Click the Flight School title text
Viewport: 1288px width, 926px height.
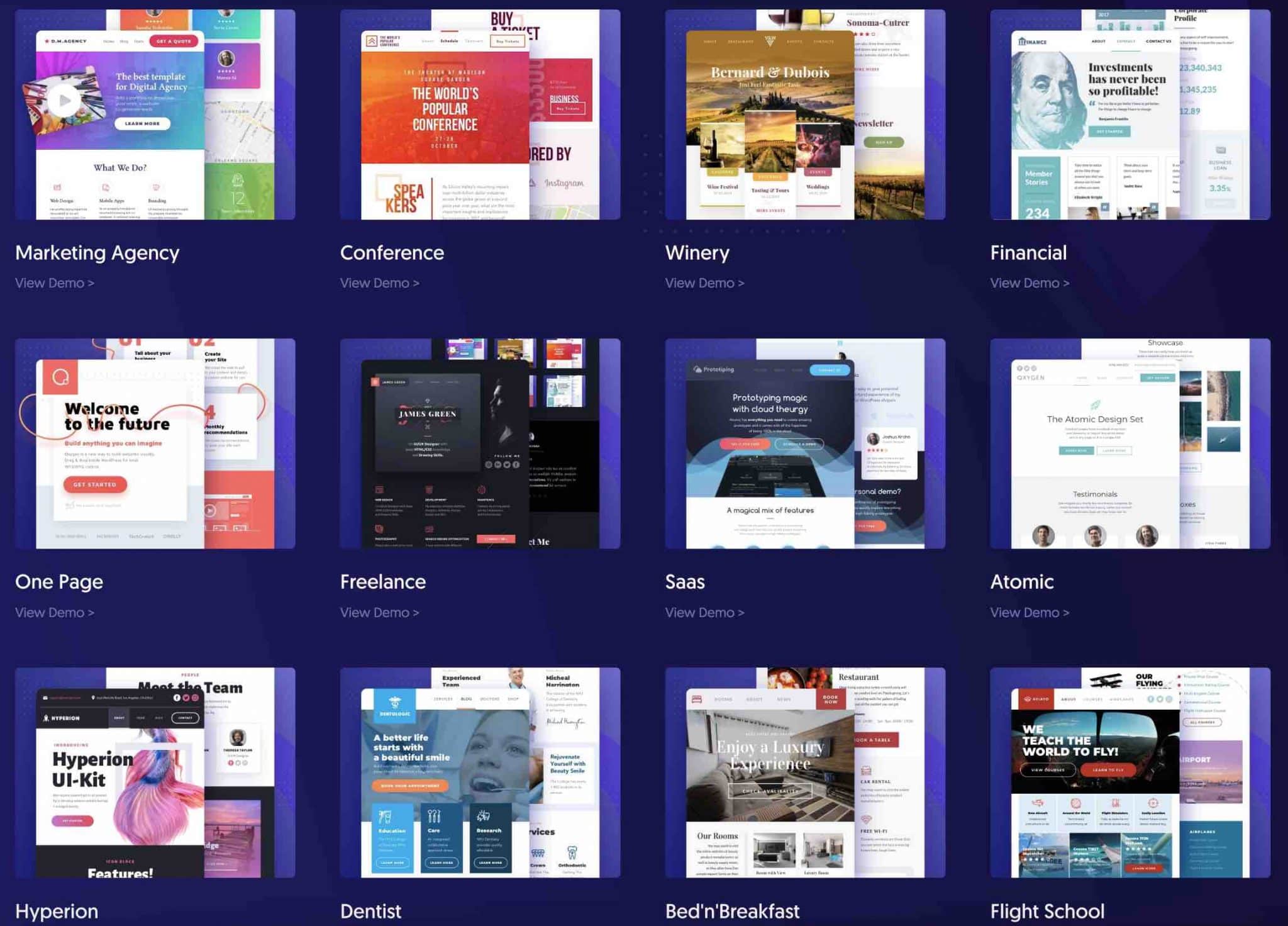[1047, 911]
